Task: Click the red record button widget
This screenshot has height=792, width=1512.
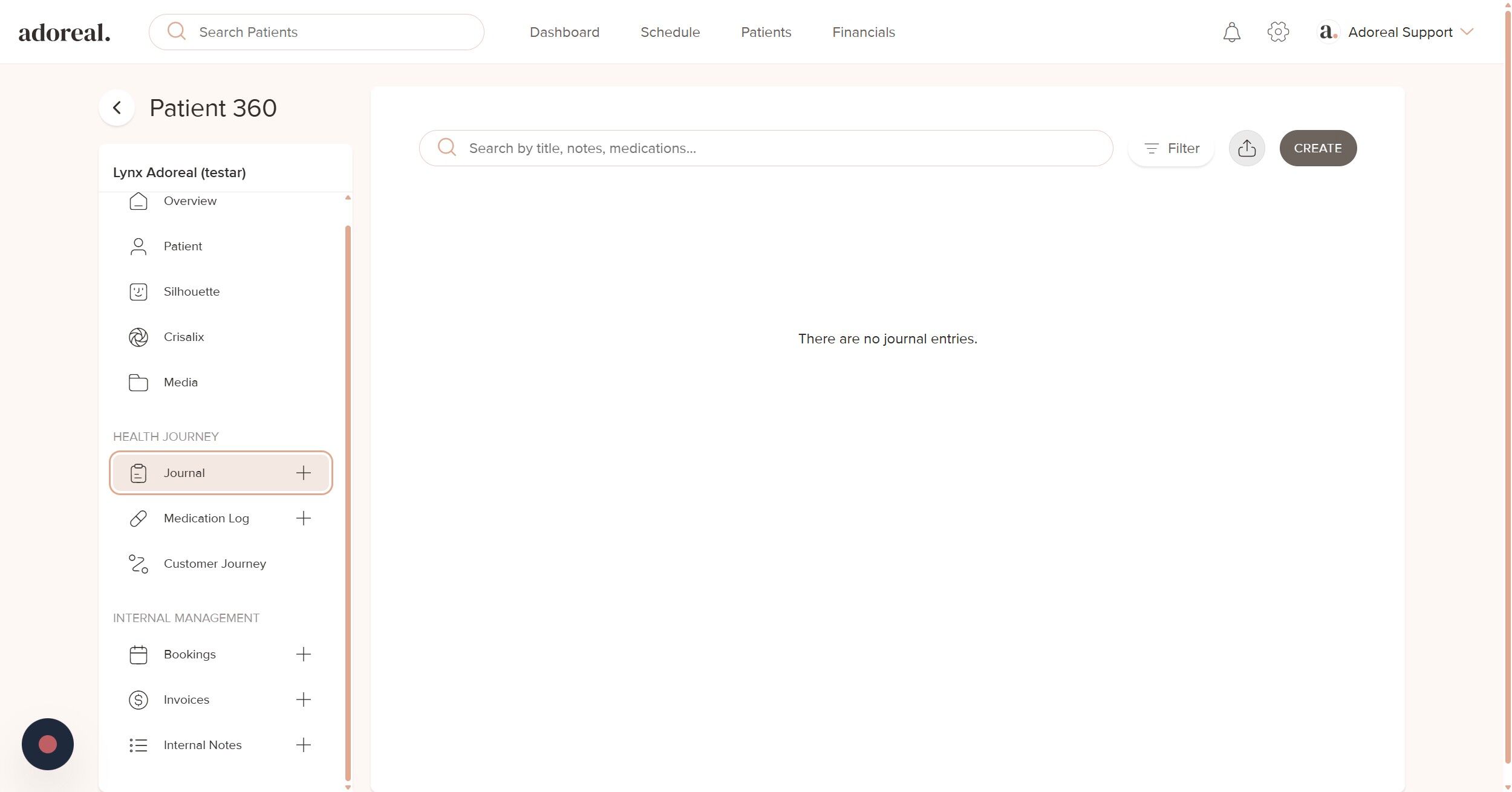Action: (48, 744)
